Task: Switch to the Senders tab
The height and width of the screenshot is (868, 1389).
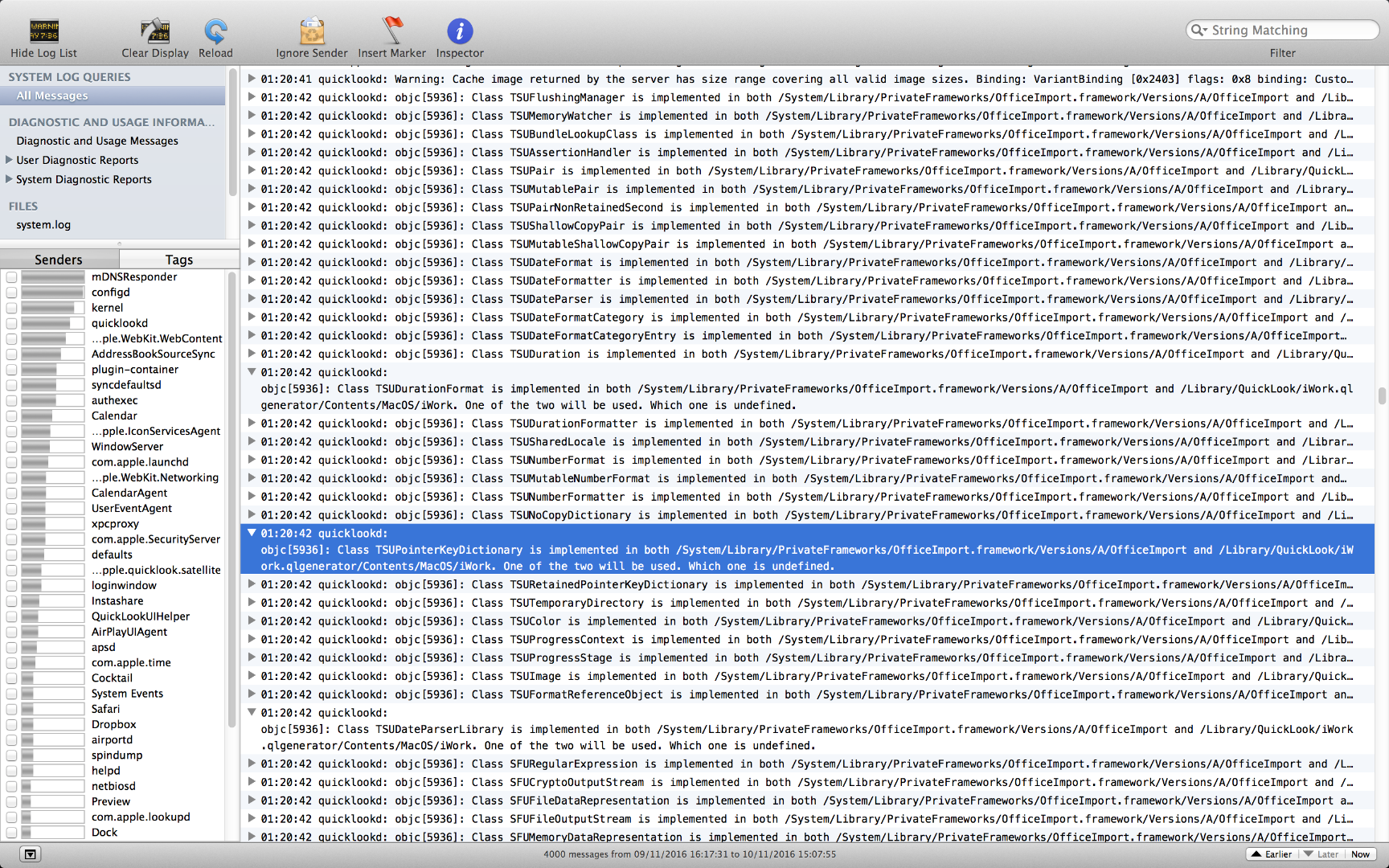Action: tap(59, 260)
